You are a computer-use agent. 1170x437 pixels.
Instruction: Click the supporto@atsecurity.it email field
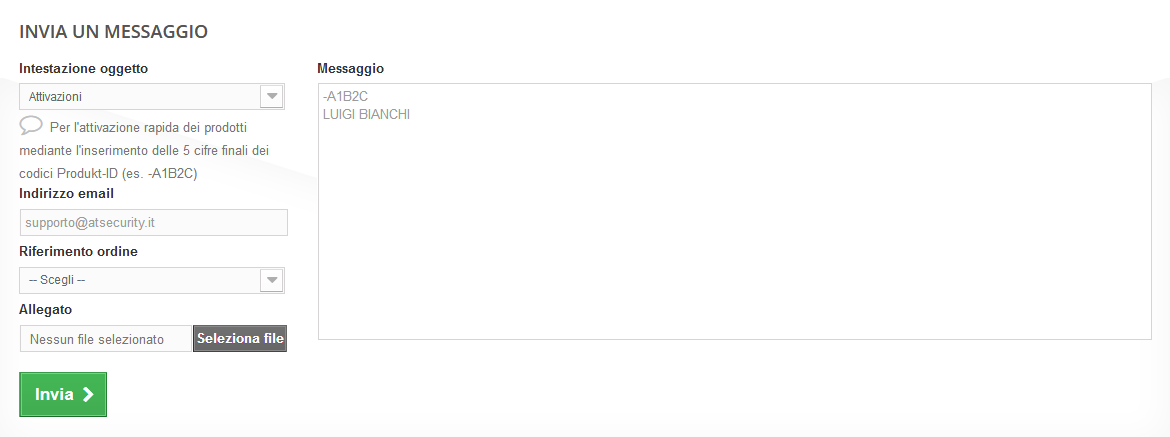pos(154,222)
